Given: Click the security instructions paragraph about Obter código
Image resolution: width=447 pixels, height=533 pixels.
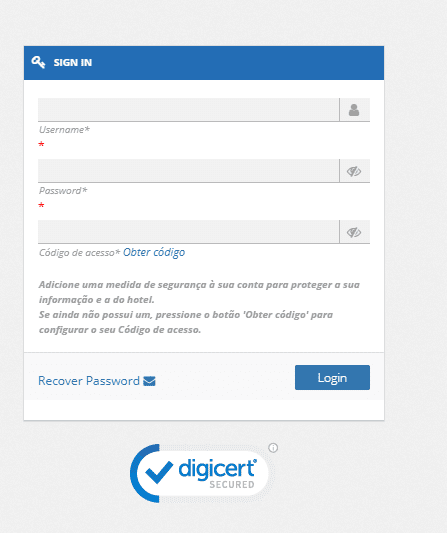Looking at the screenshot, I should (x=199, y=307).
